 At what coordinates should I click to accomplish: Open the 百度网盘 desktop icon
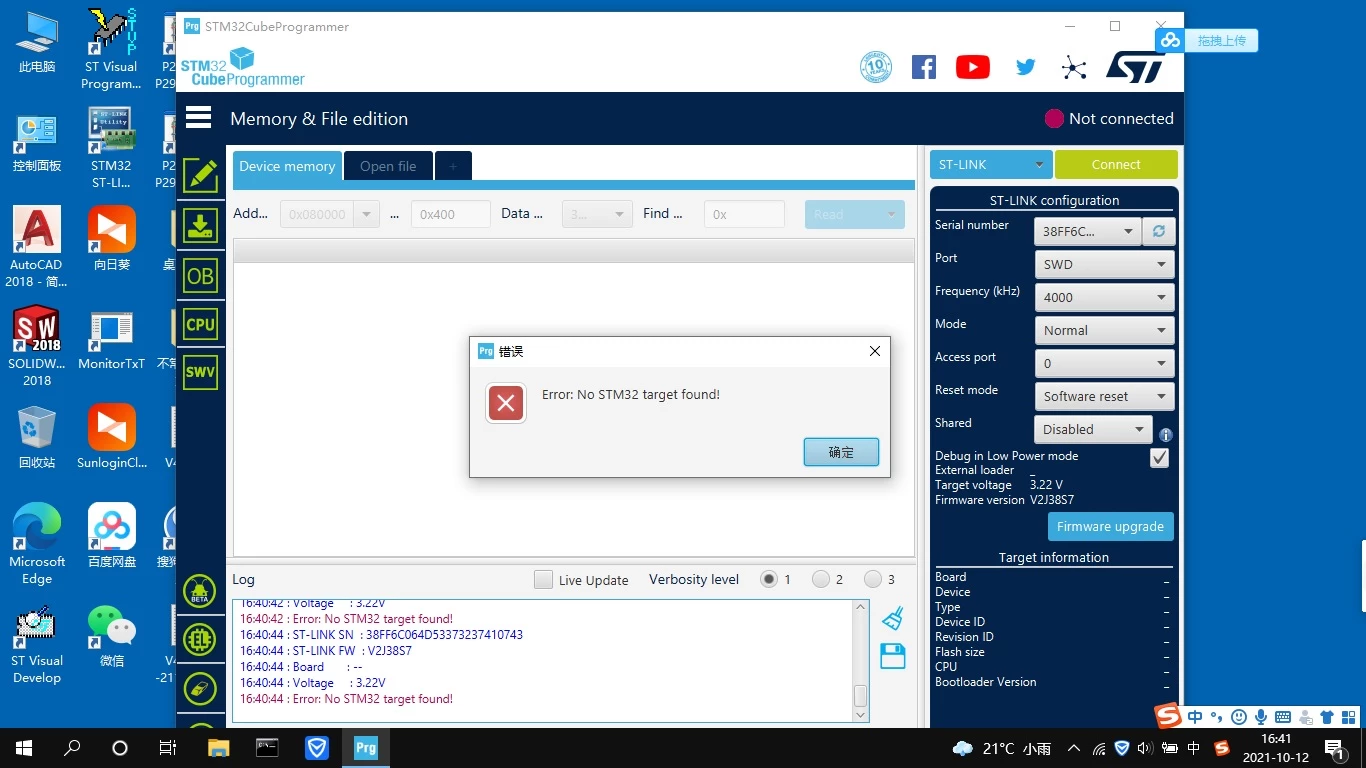112,536
